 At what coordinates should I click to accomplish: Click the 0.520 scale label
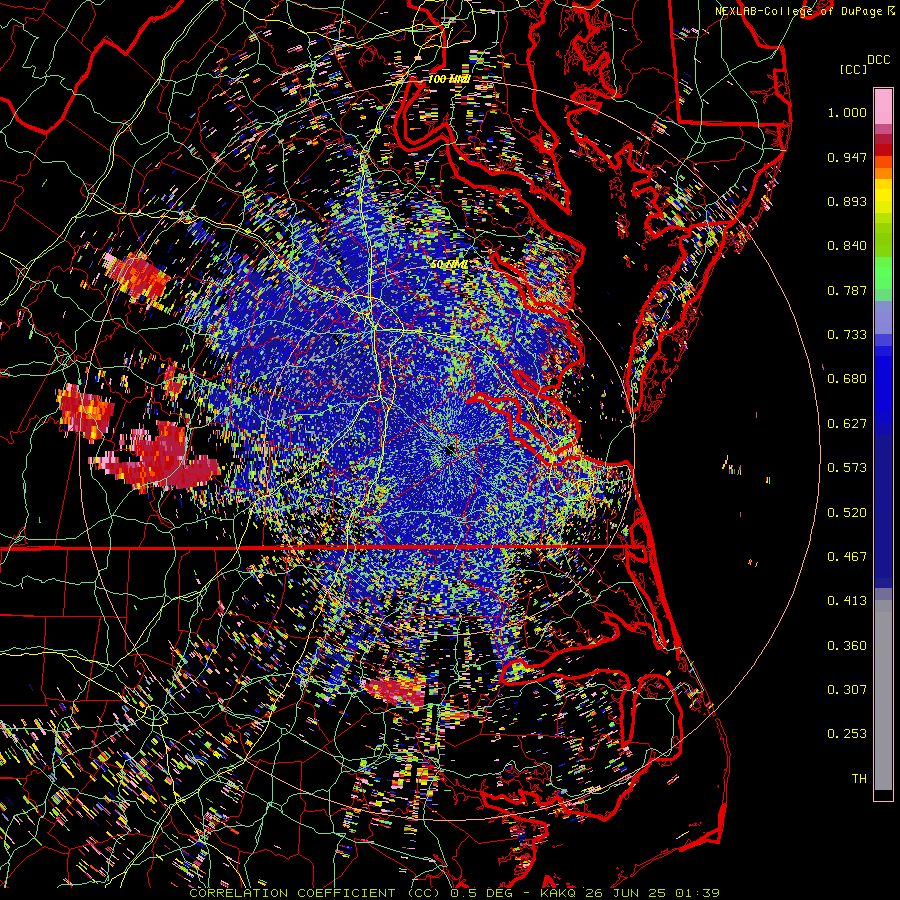pyautogui.click(x=847, y=513)
